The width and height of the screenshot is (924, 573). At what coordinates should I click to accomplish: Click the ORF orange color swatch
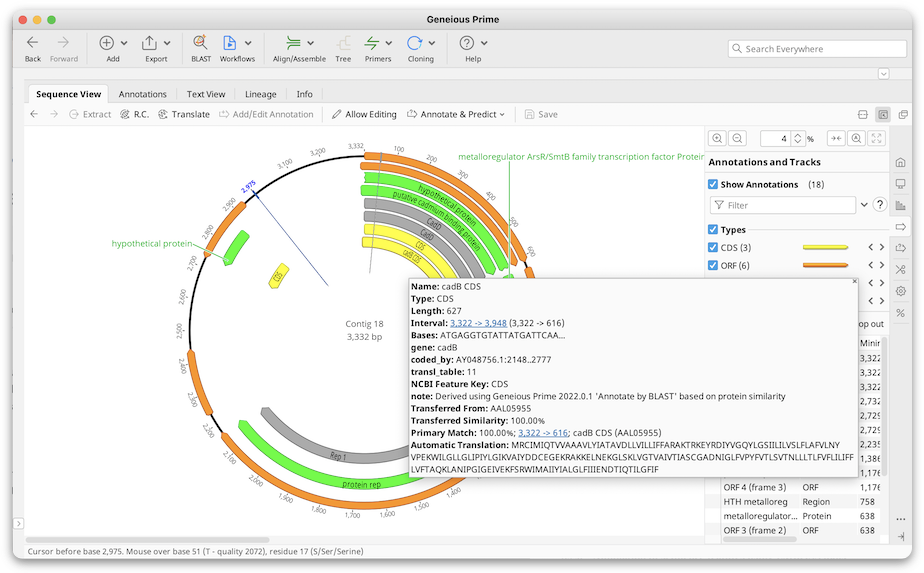(x=825, y=265)
